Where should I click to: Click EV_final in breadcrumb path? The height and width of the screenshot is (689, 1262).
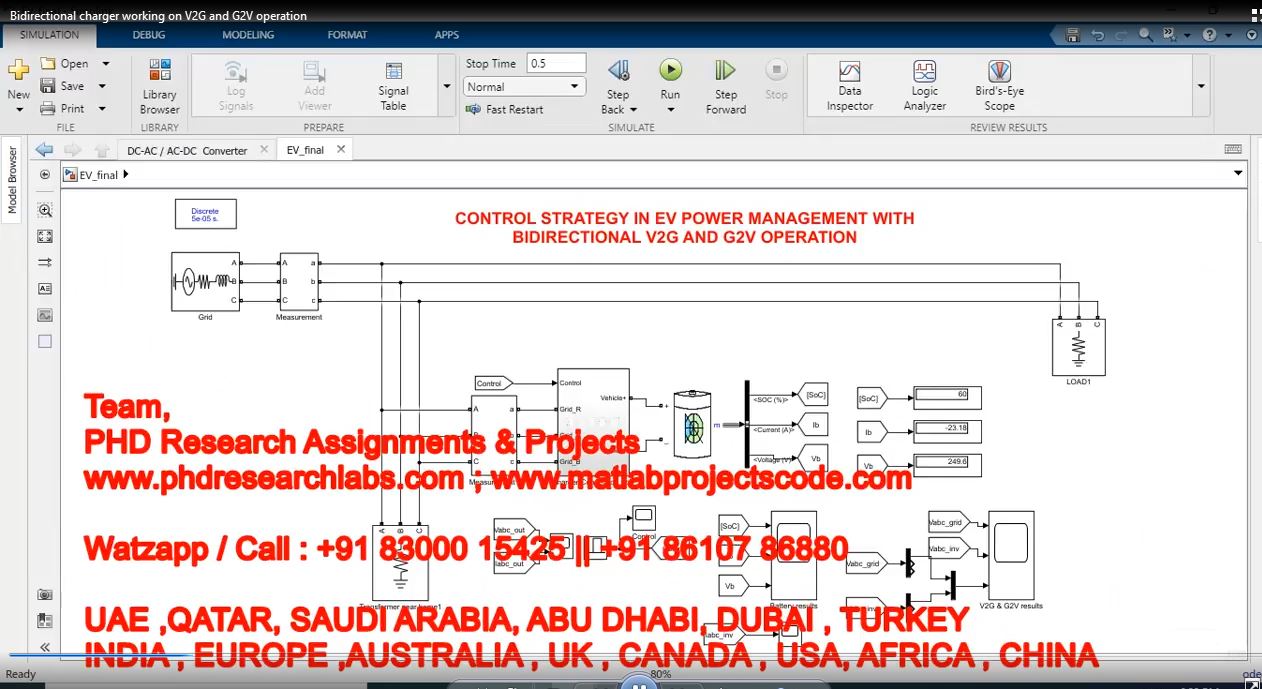[98, 175]
